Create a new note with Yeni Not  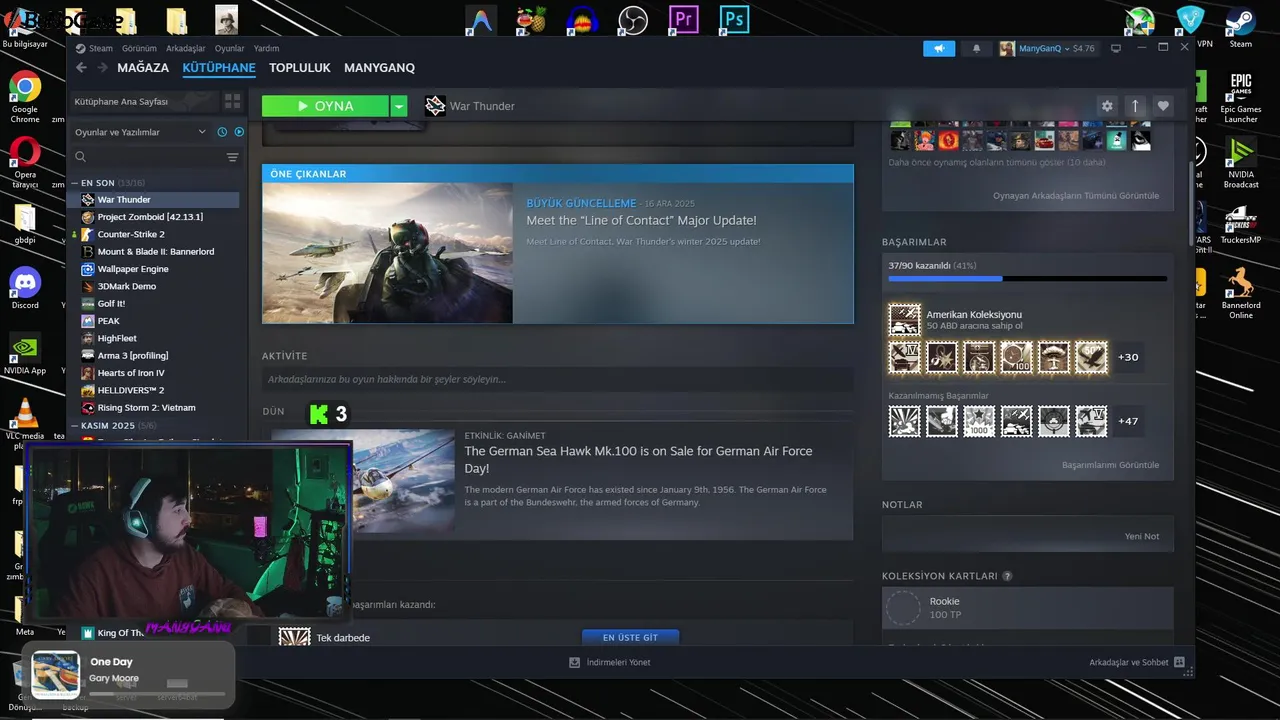[1142, 536]
